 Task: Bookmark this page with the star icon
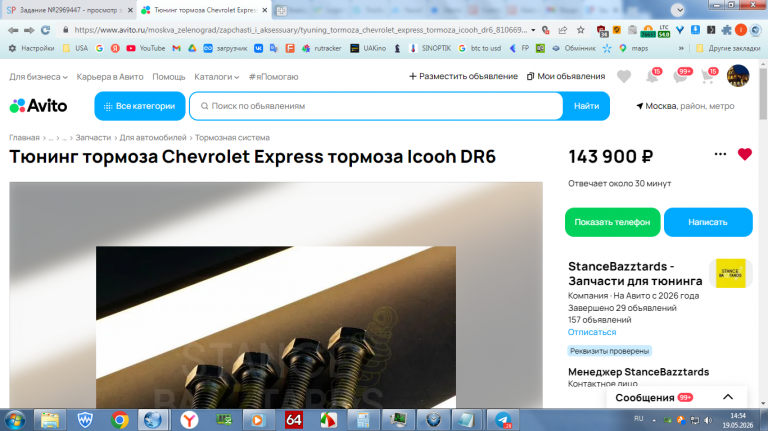click(x=580, y=30)
